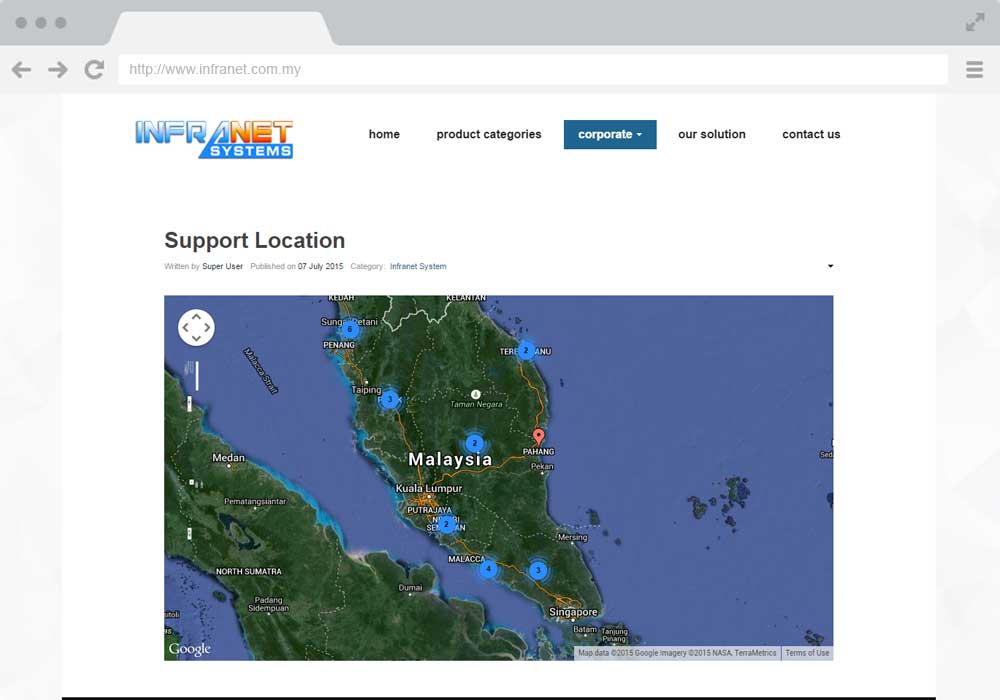Click the Infranet Systems logo
Screen dimensions: 1000x700
click(x=214, y=139)
